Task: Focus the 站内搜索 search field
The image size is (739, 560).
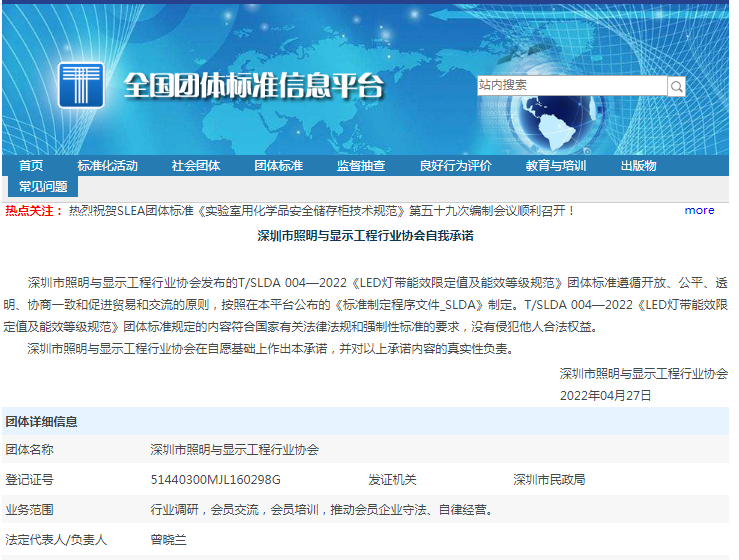Action: (x=572, y=85)
